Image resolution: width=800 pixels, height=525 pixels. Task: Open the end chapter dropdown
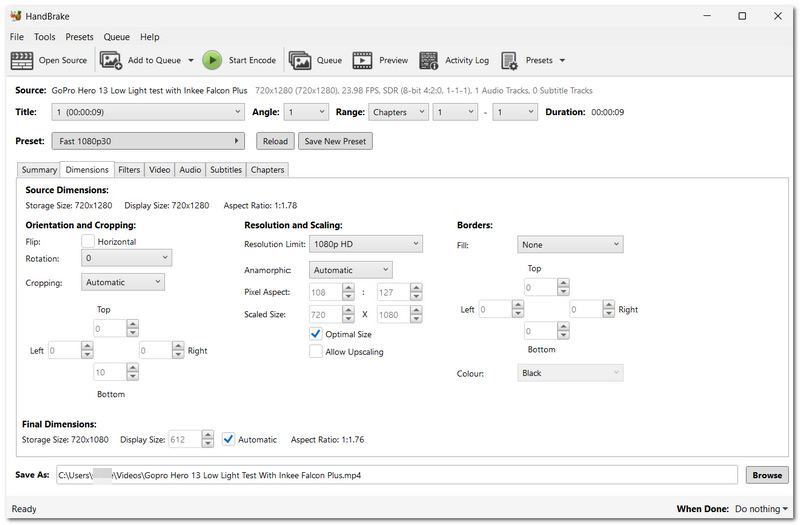[x=515, y=112]
